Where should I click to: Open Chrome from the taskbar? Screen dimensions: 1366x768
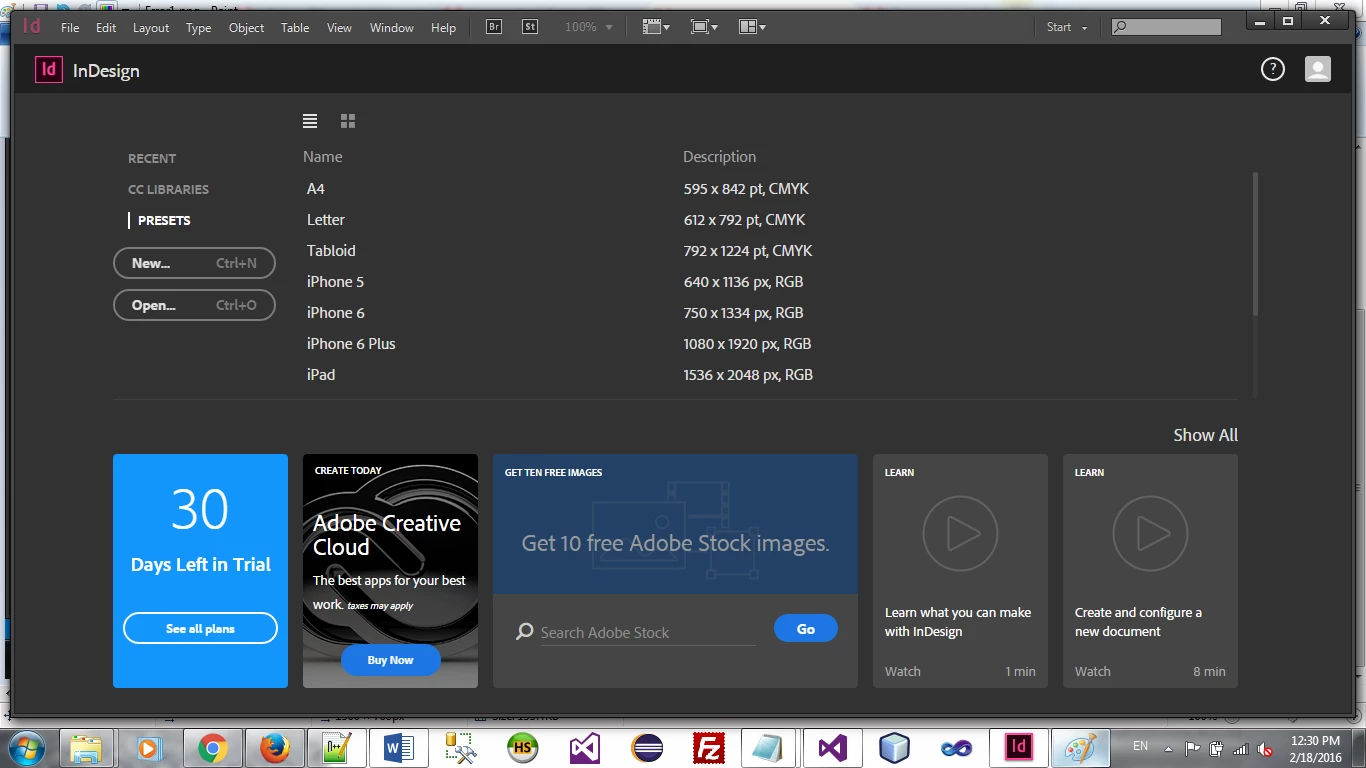(212, 748)
